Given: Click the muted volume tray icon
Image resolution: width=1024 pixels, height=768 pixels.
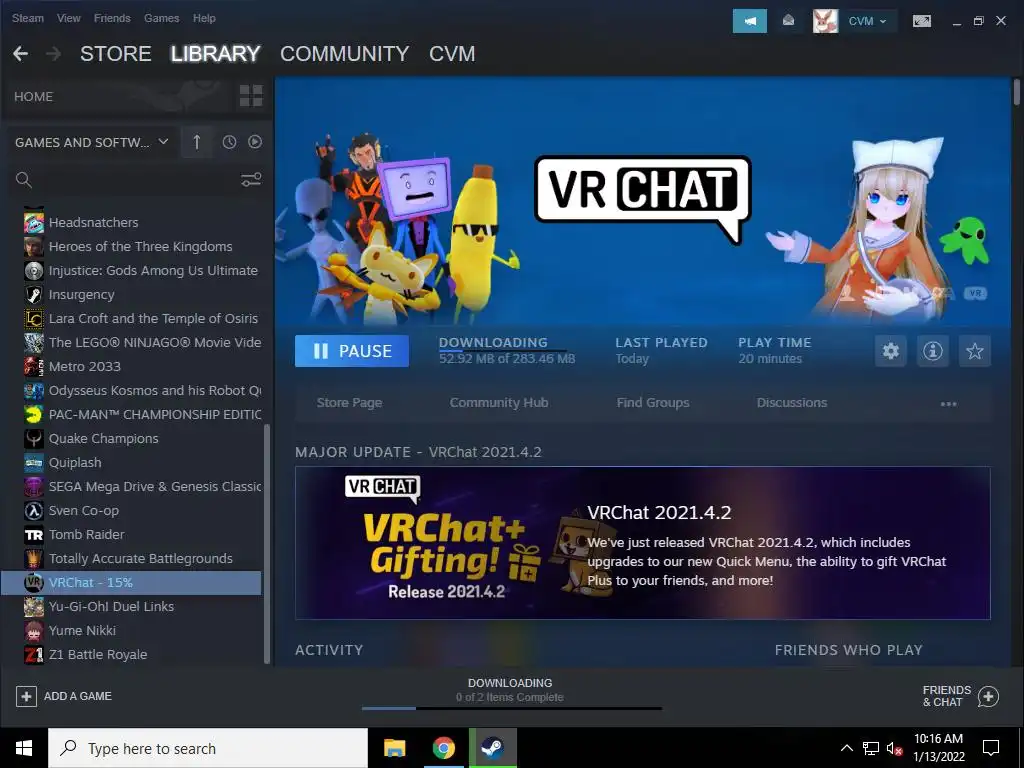Looking at the screenshot, I should (894, 748).
